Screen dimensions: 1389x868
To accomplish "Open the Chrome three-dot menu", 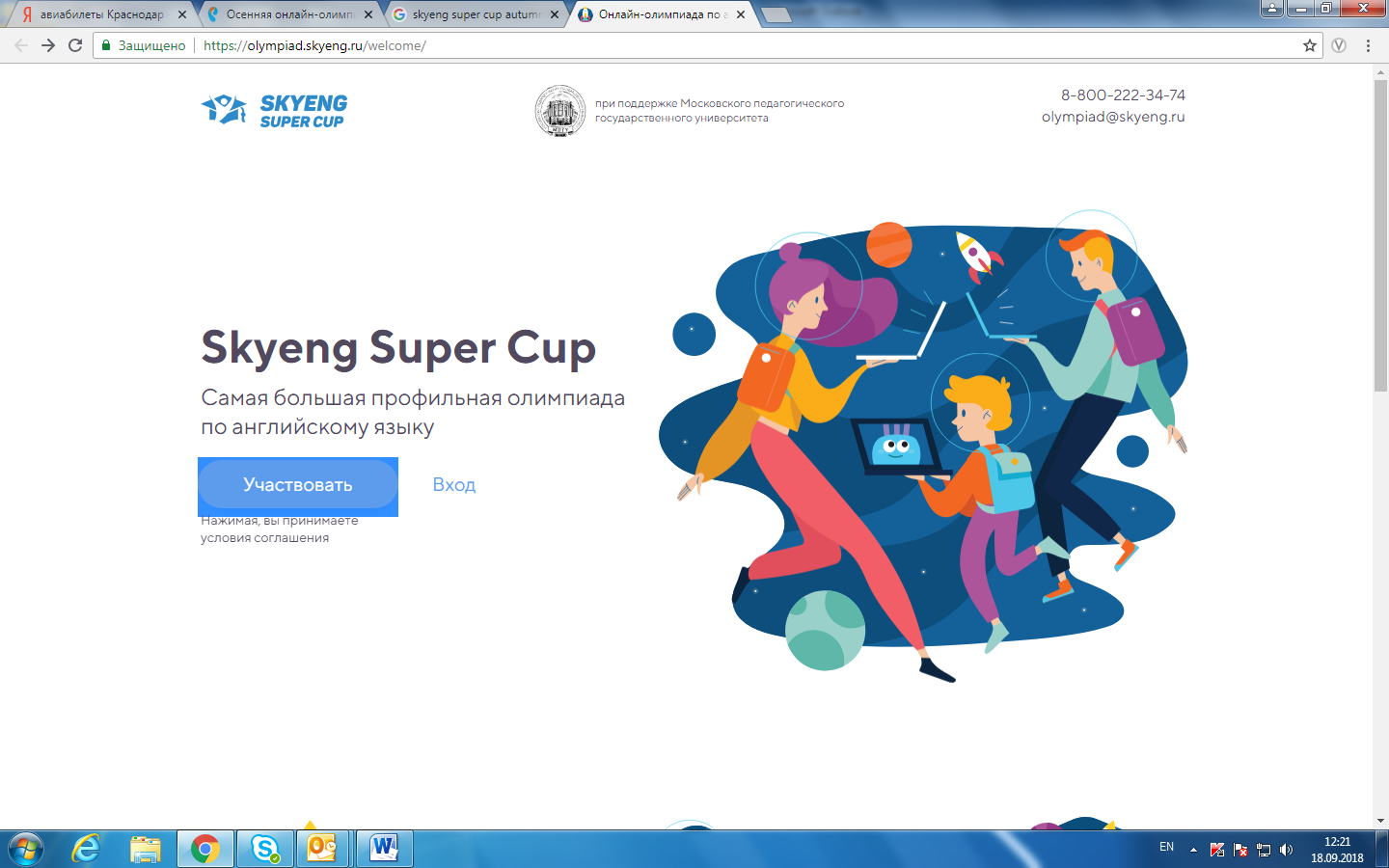I will tap(1368, 45).
